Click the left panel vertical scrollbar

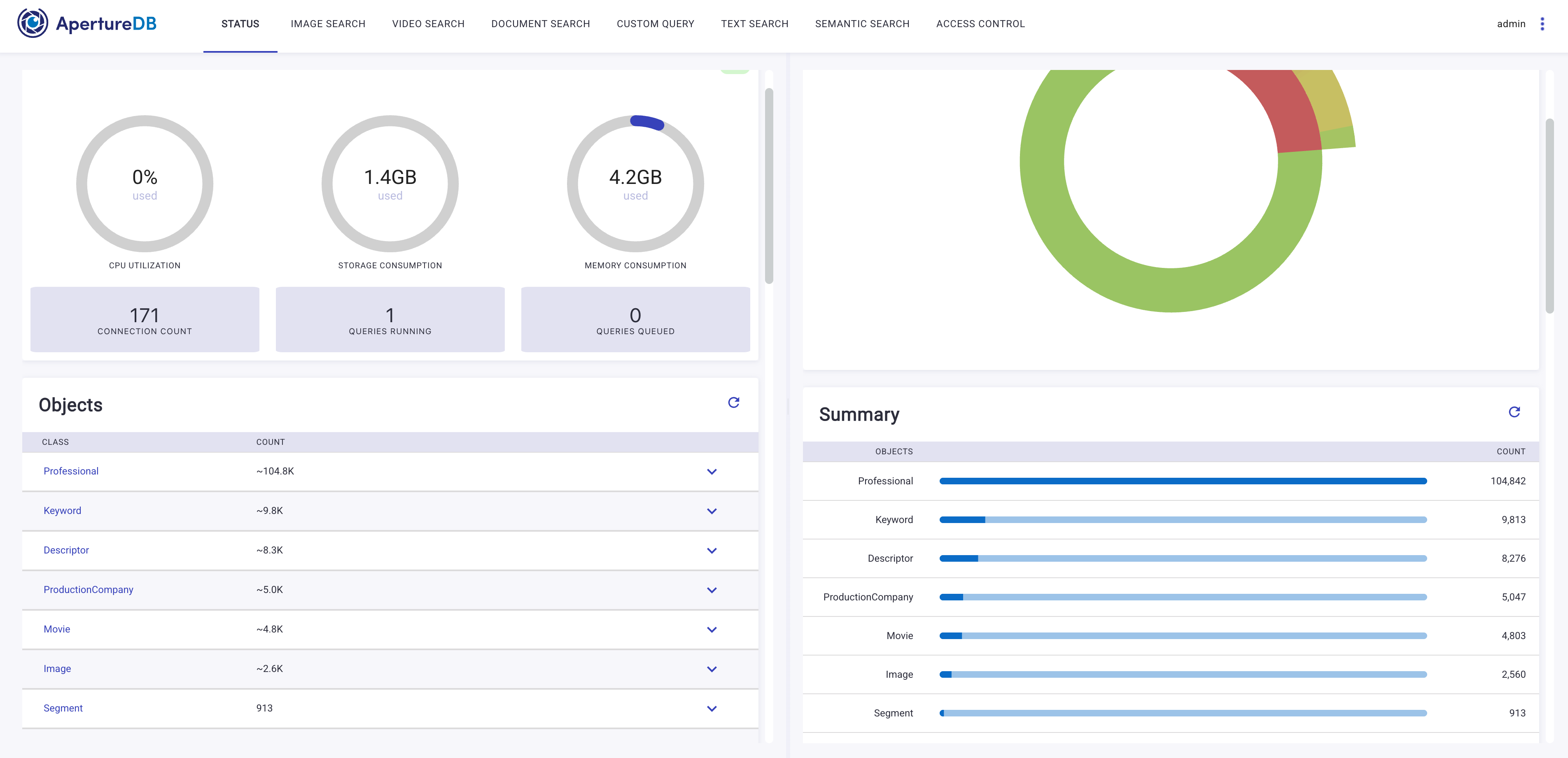pyautogui.click(x=769, y=186)
